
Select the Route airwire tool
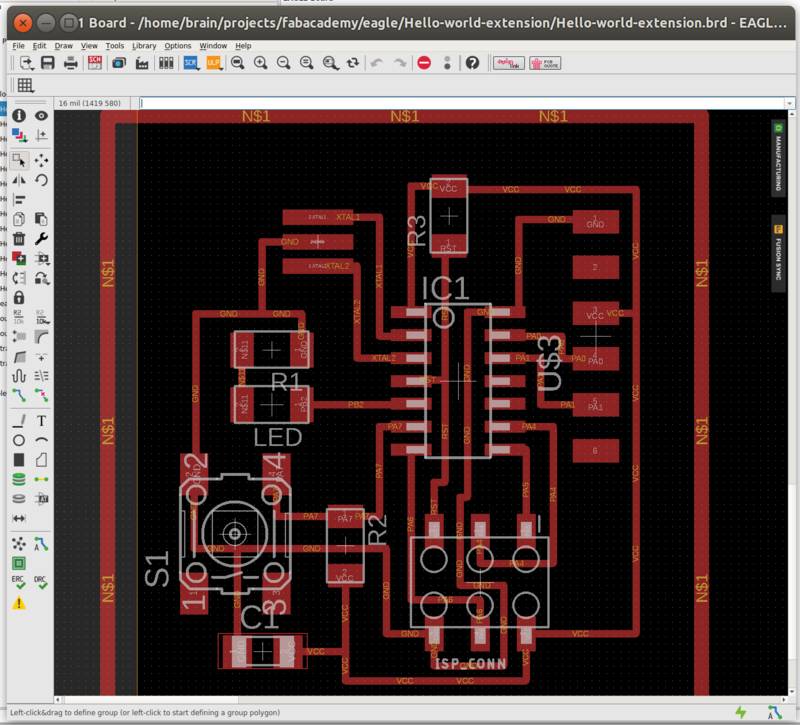pyautogui.click(x=17, y=396)
